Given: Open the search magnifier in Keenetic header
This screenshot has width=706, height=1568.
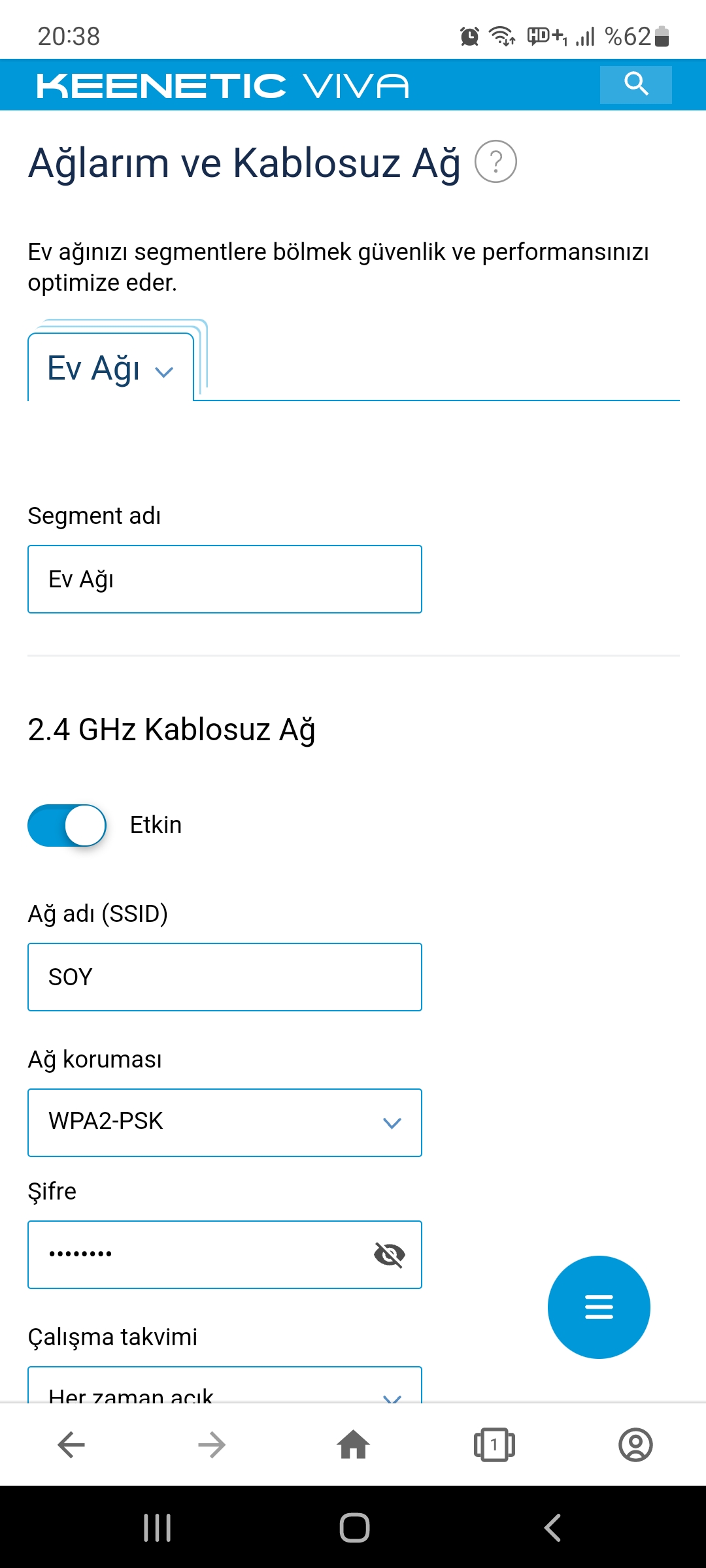Looking at the screenshot, I should [x=635, y=84].
